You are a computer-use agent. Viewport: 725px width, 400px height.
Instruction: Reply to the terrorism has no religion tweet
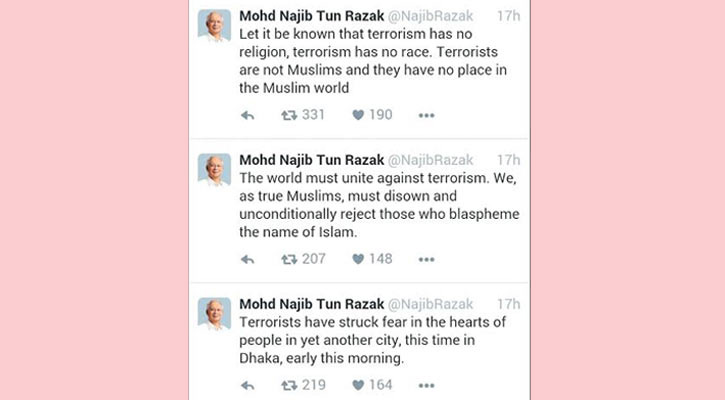pyautogui.click(x=248, y=115)
